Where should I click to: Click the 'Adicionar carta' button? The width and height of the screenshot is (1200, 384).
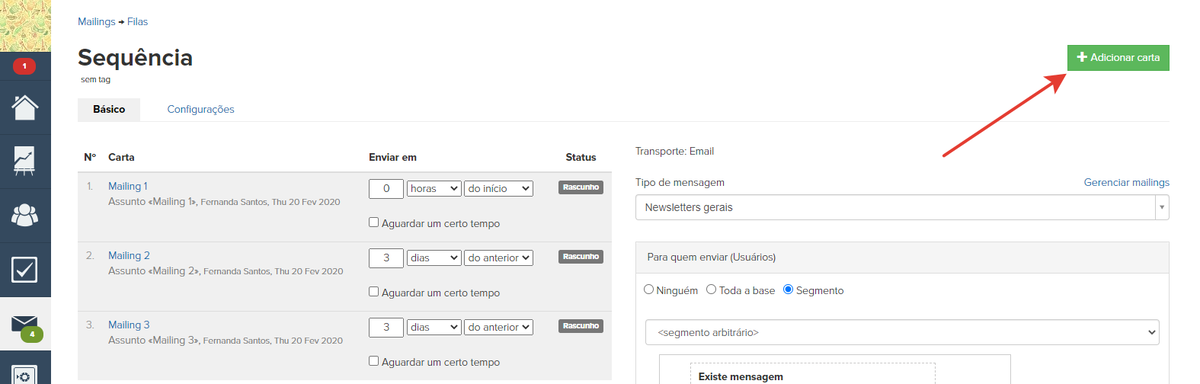(x=1118, y=58)
